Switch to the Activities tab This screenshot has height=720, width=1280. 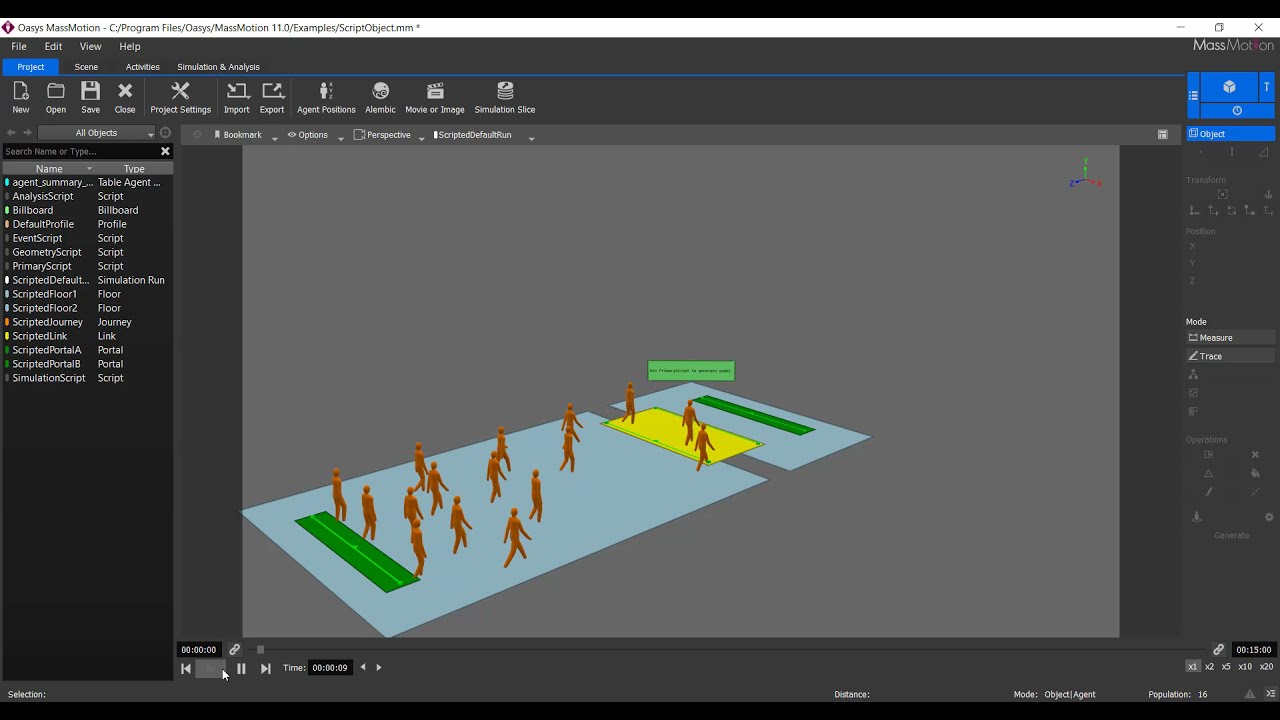click(142, 67)
